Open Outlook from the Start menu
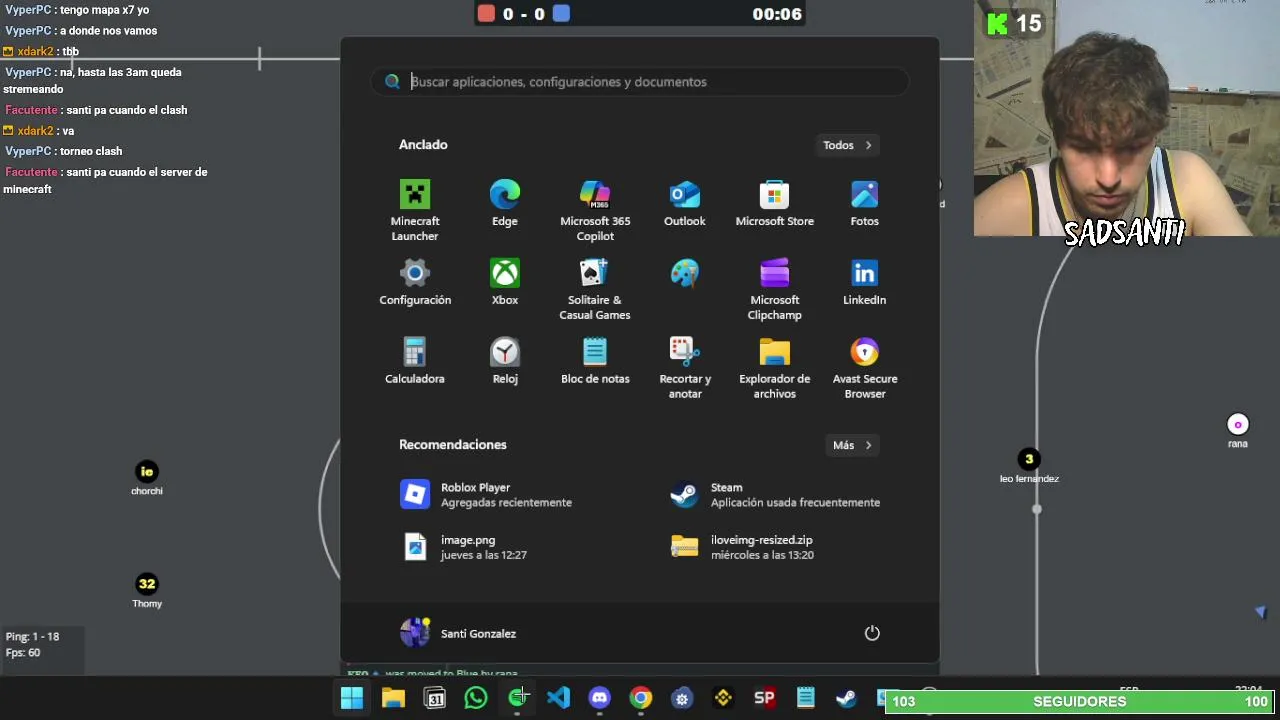 (685, 203)
